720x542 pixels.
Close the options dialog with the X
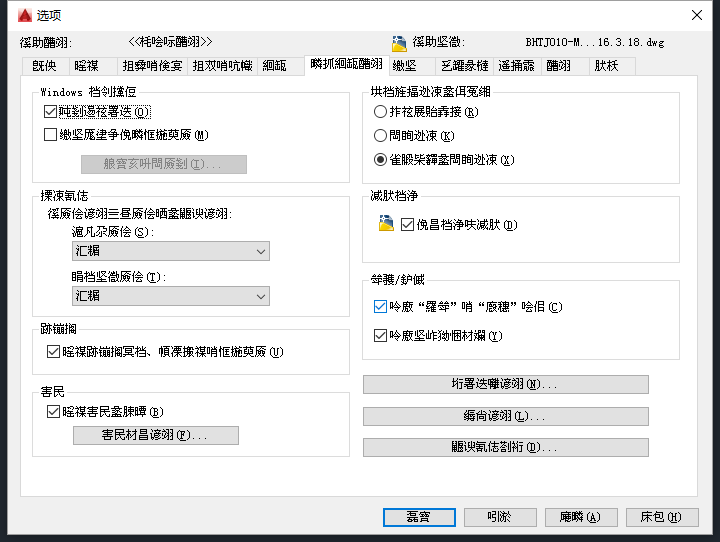click(x=697, y=15)
